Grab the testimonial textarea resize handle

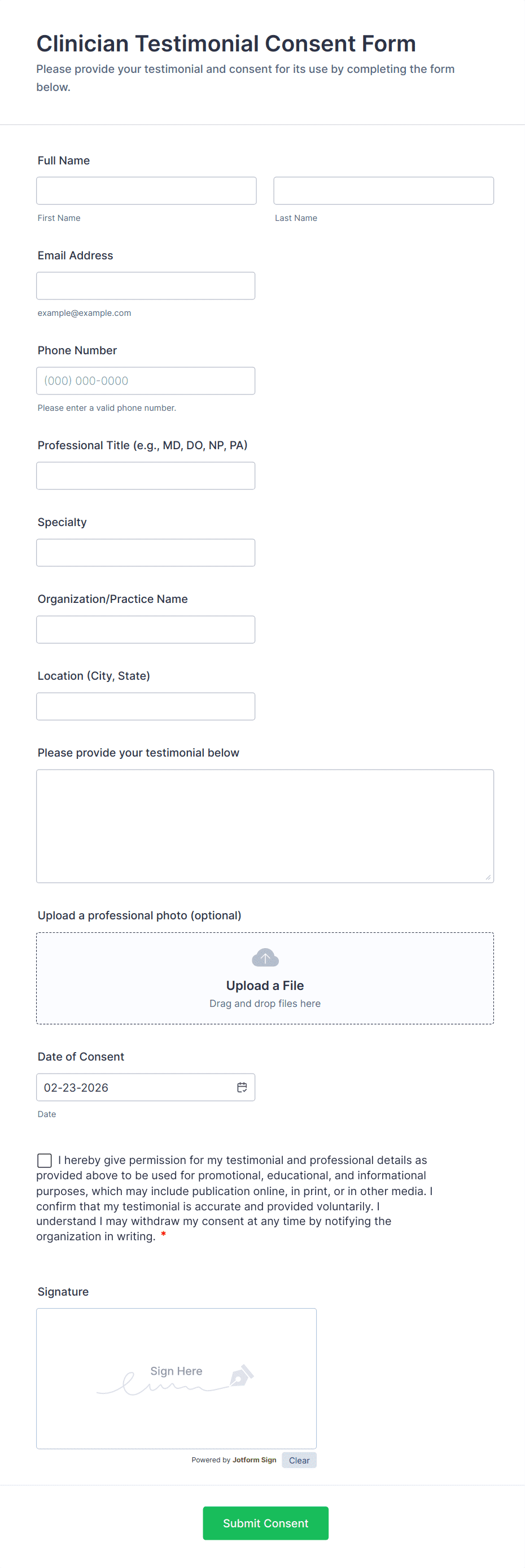(x=488, y=877)
